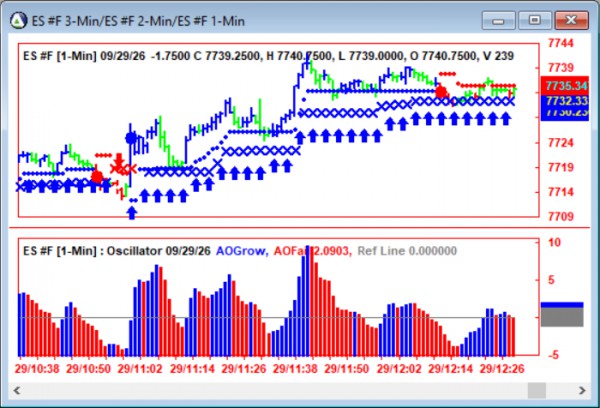Click the AOGrow legend label
The image size is (600, 408).
pyautogui.click(x=242, y=251)
